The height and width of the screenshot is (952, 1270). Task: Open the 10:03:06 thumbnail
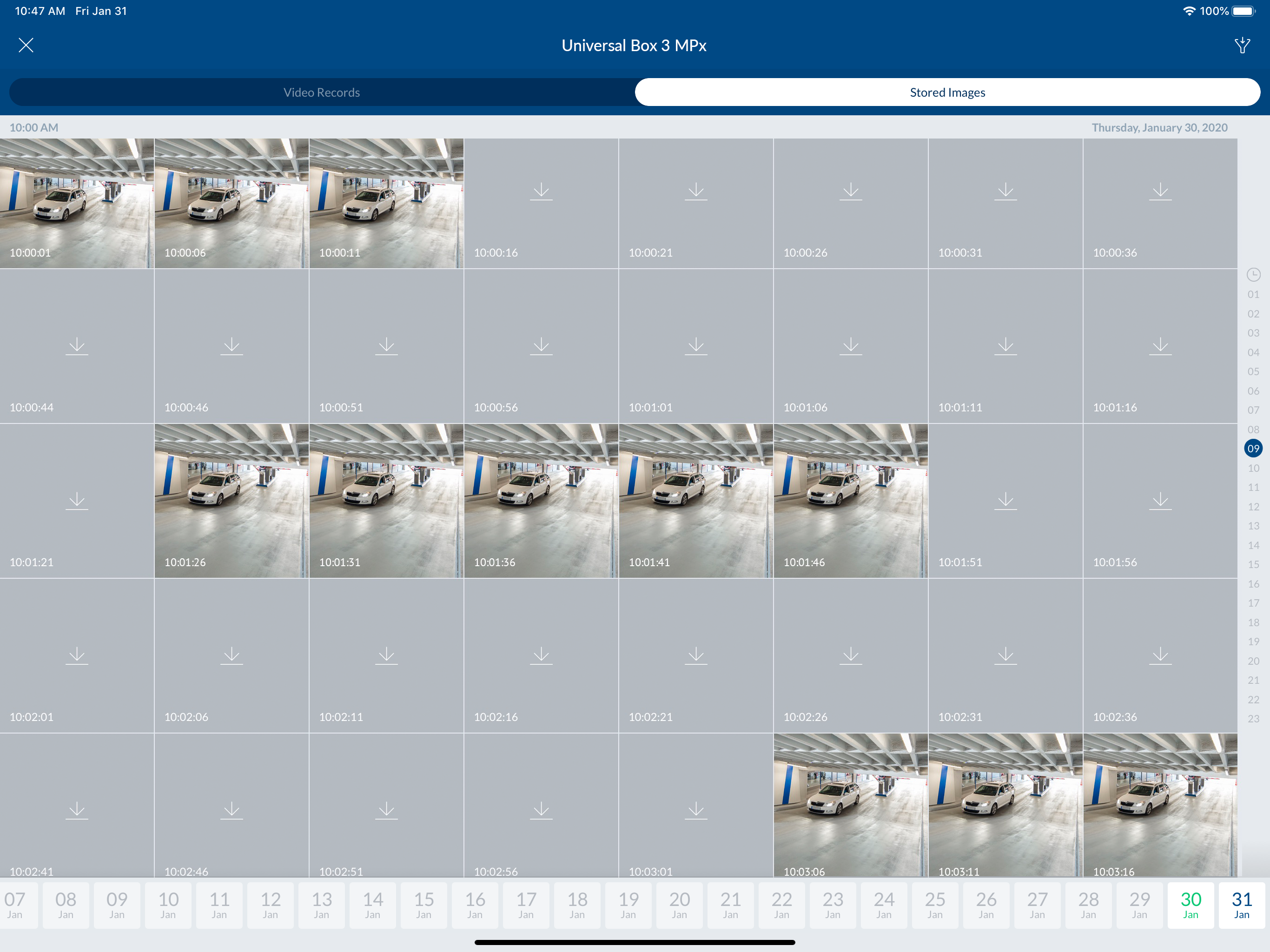click(850, 805)
